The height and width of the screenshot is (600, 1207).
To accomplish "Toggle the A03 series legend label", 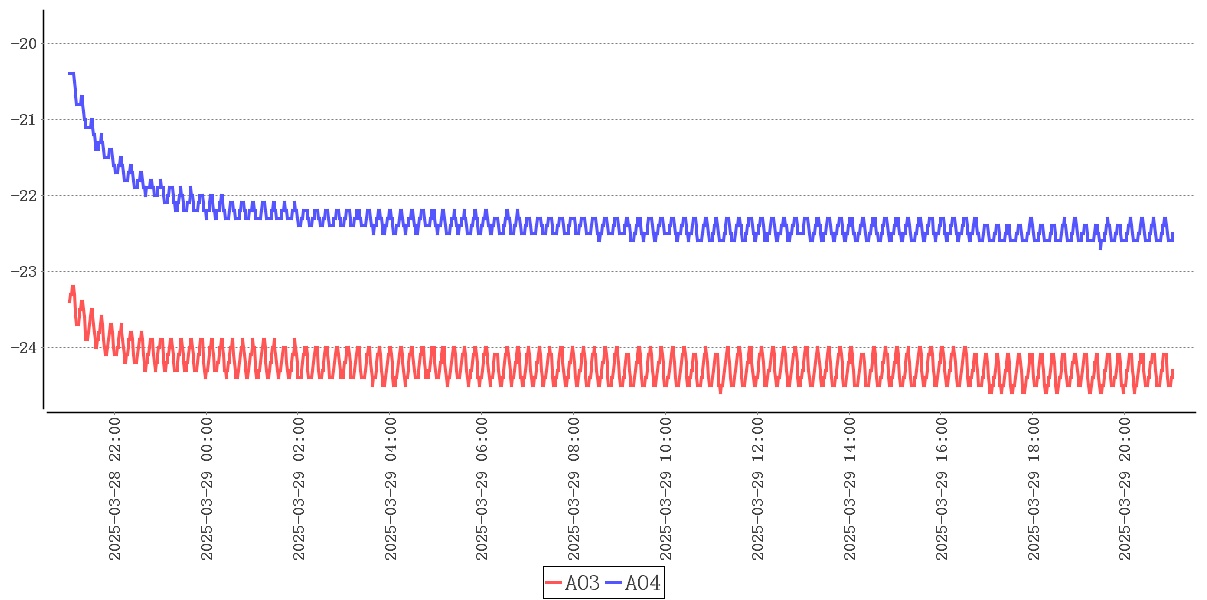I will [x=582, y=583].
